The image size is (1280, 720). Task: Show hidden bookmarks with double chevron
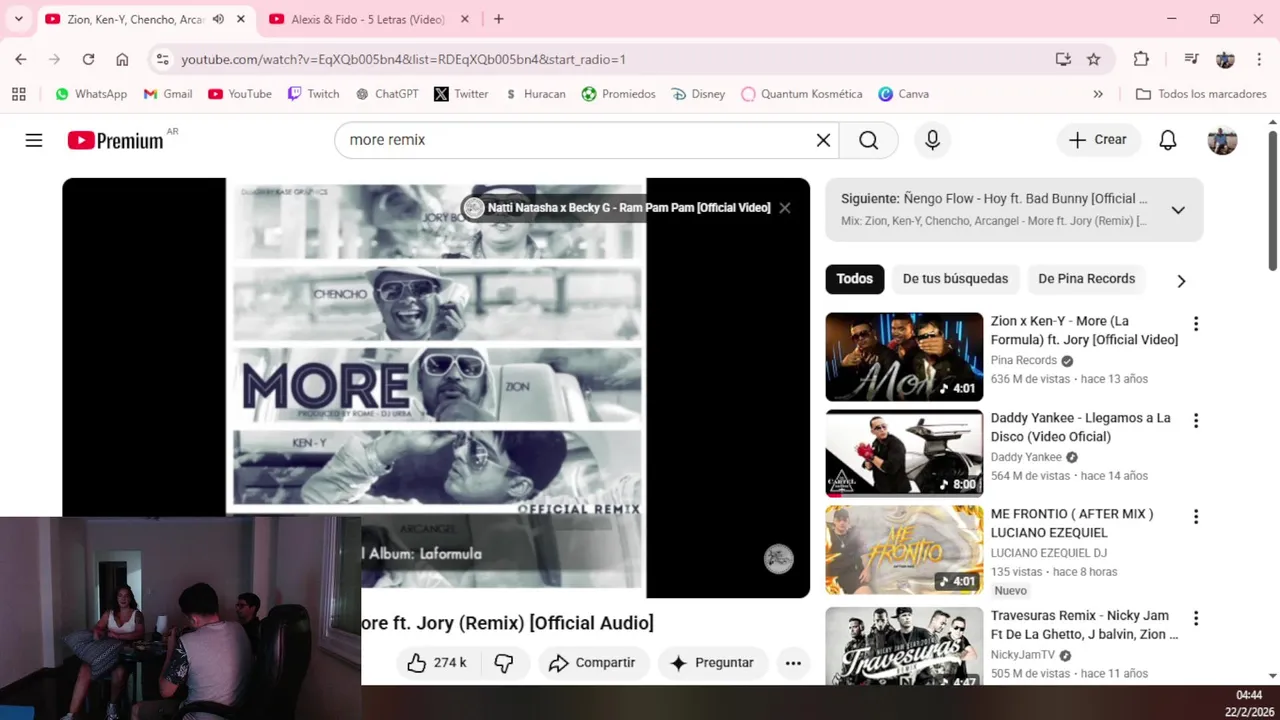(x=1098, y=94)
